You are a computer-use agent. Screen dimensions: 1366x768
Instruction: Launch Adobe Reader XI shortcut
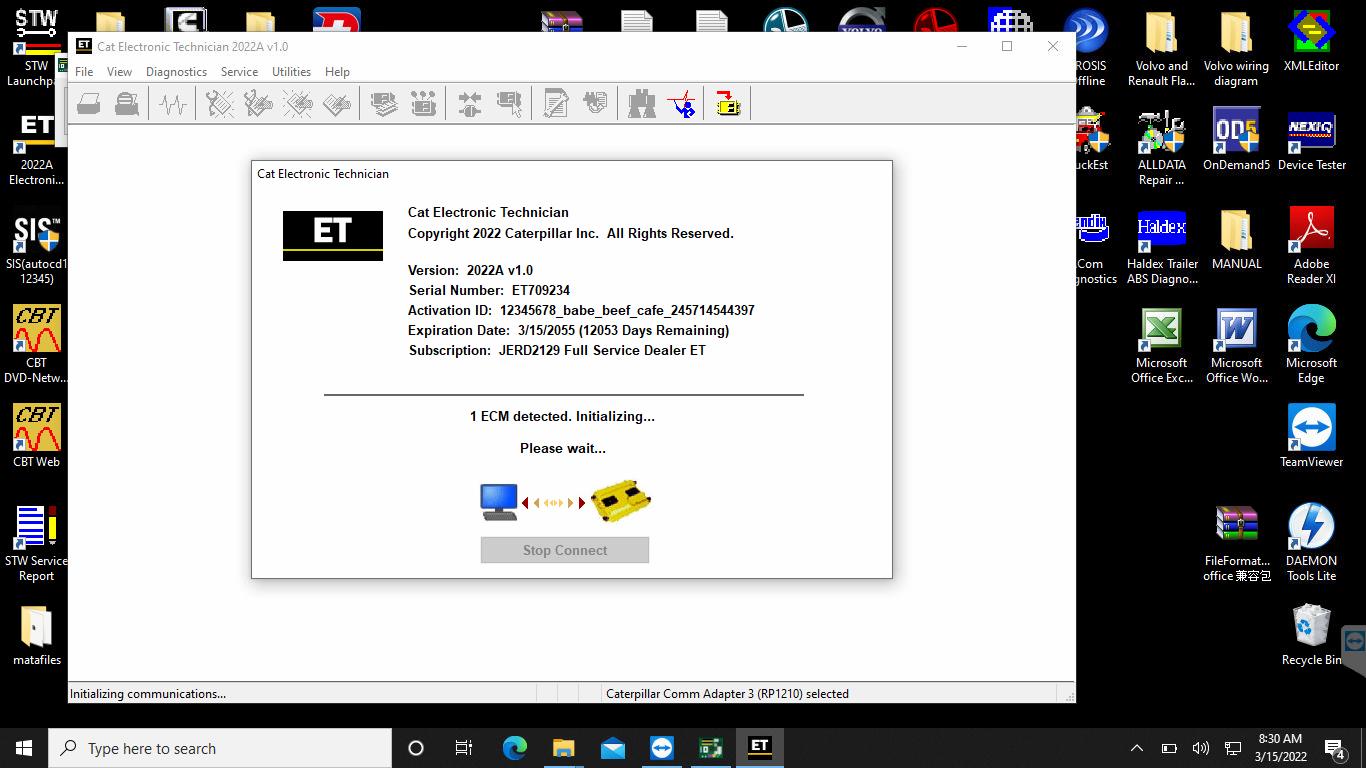click(x=1311, y=247)
